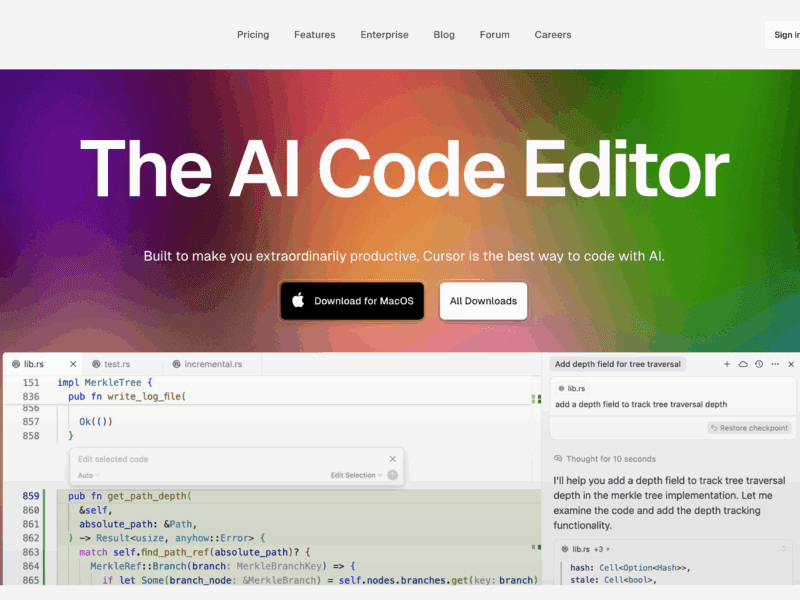Open the Features nav item
Screen dimensions: 800x600
pyautogui.click(x=315, y=35)
